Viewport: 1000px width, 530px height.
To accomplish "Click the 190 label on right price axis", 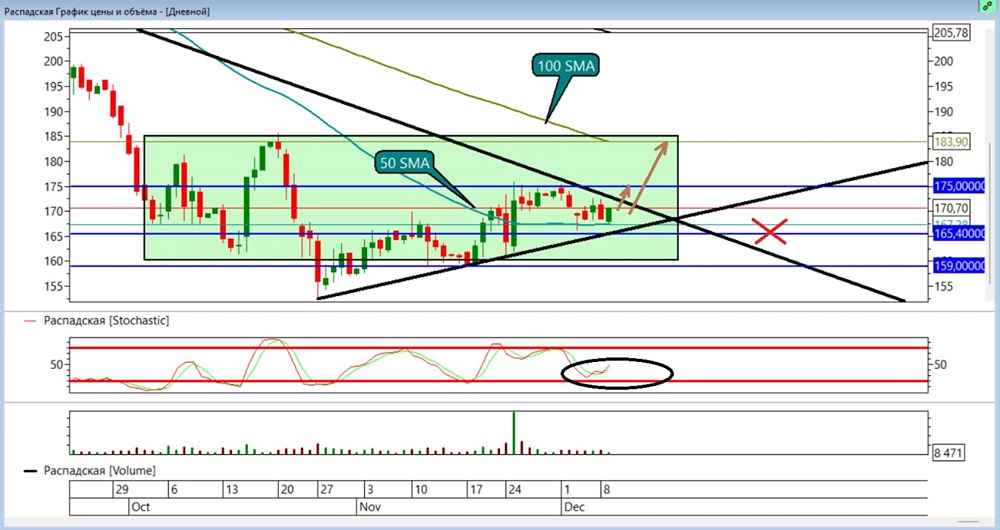I will (944, 112).
